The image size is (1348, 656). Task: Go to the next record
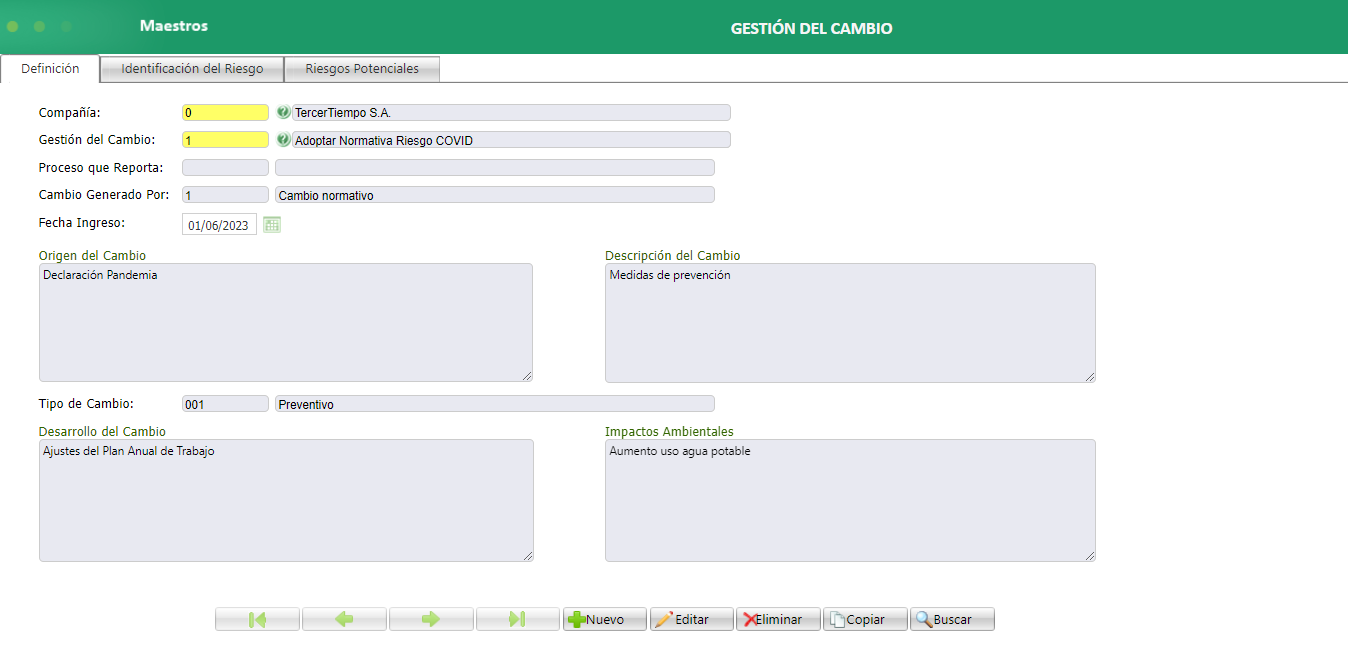click(431, 619)
